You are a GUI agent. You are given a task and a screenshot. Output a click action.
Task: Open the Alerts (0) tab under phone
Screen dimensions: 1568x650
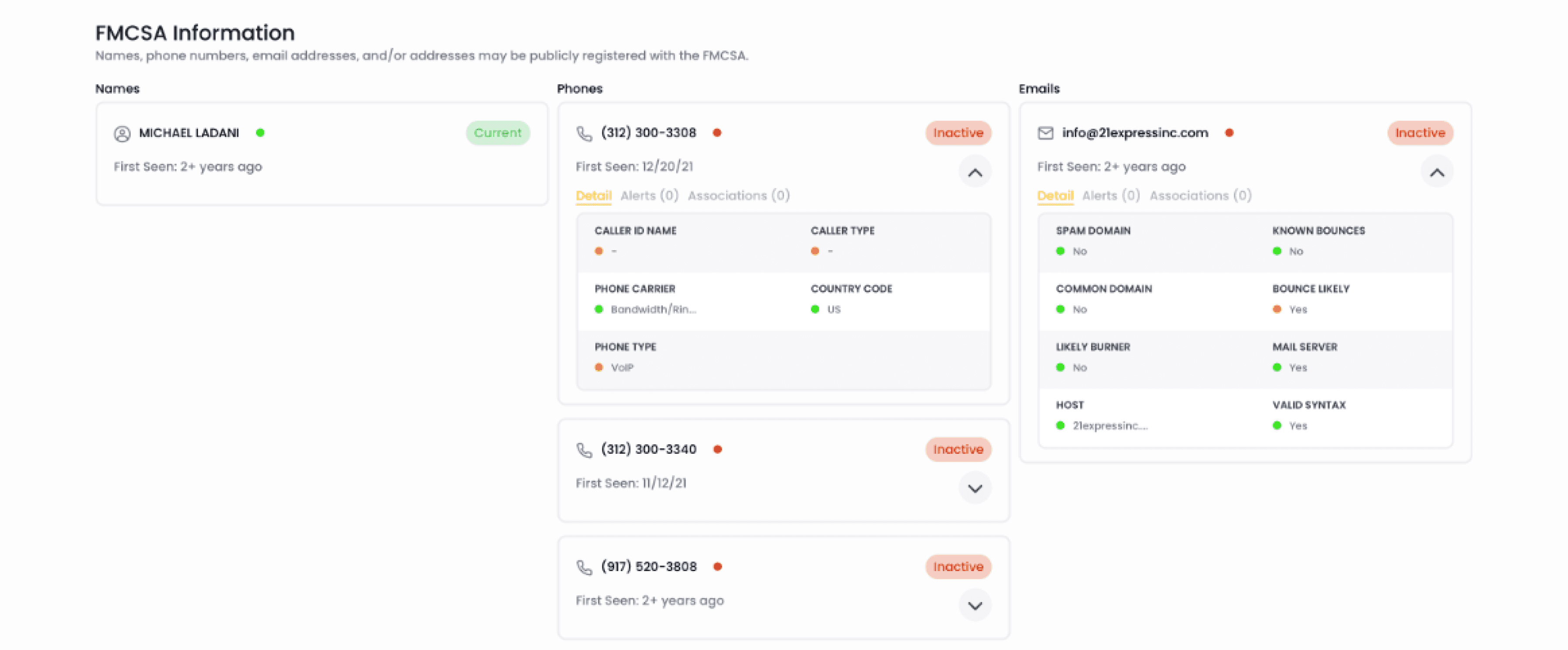point(649,196)
